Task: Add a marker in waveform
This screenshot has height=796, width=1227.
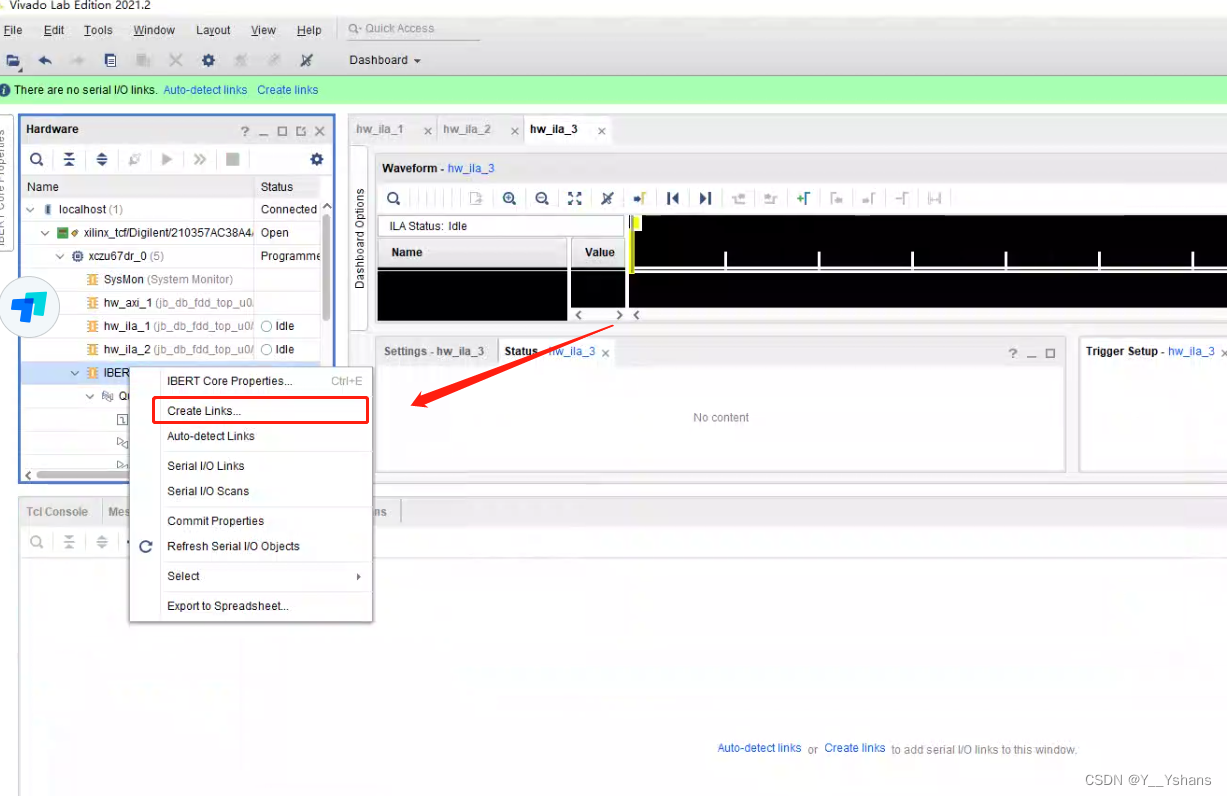Action: (x=803, y=198)
